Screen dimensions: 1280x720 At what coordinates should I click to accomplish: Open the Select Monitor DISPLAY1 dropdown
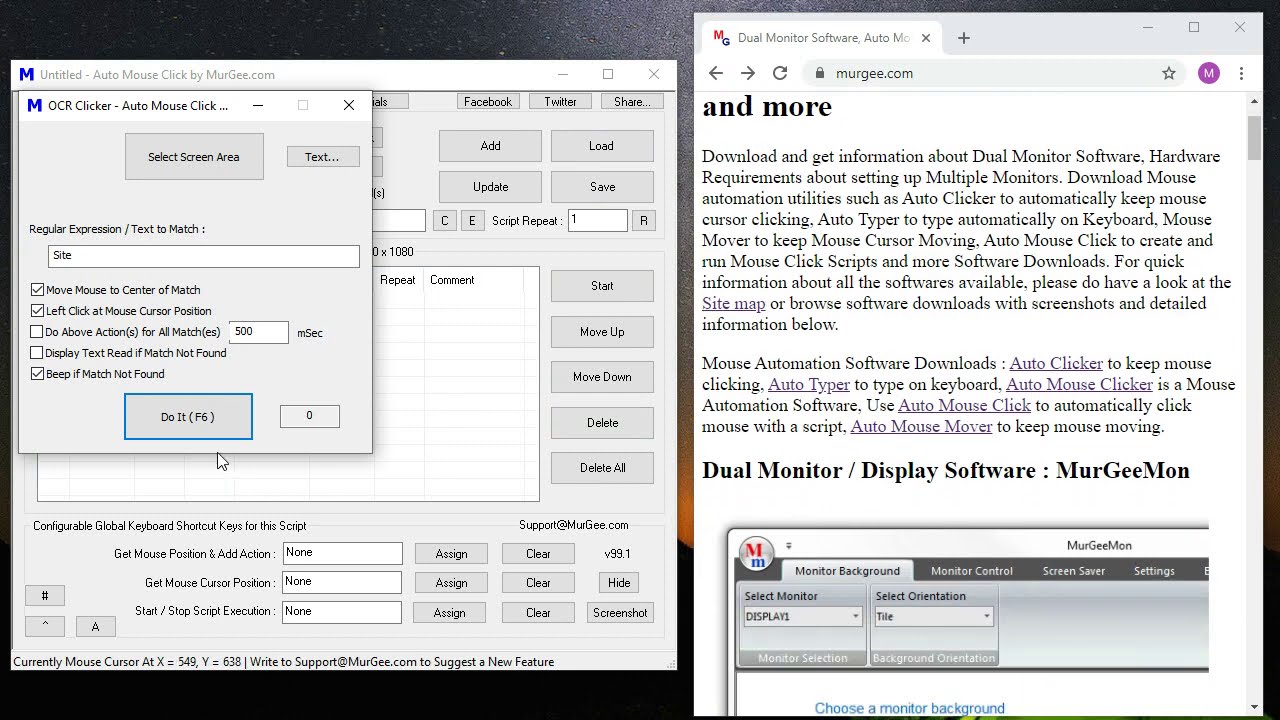tap(803, 617)
